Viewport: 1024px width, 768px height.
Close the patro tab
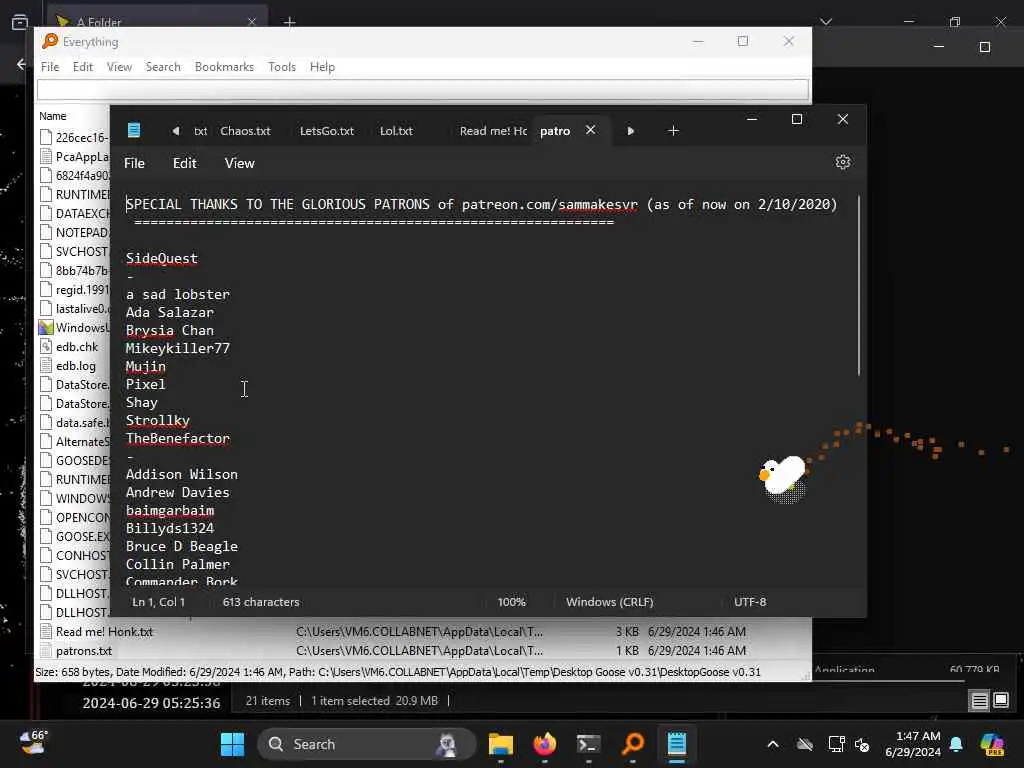coord(590,130)
